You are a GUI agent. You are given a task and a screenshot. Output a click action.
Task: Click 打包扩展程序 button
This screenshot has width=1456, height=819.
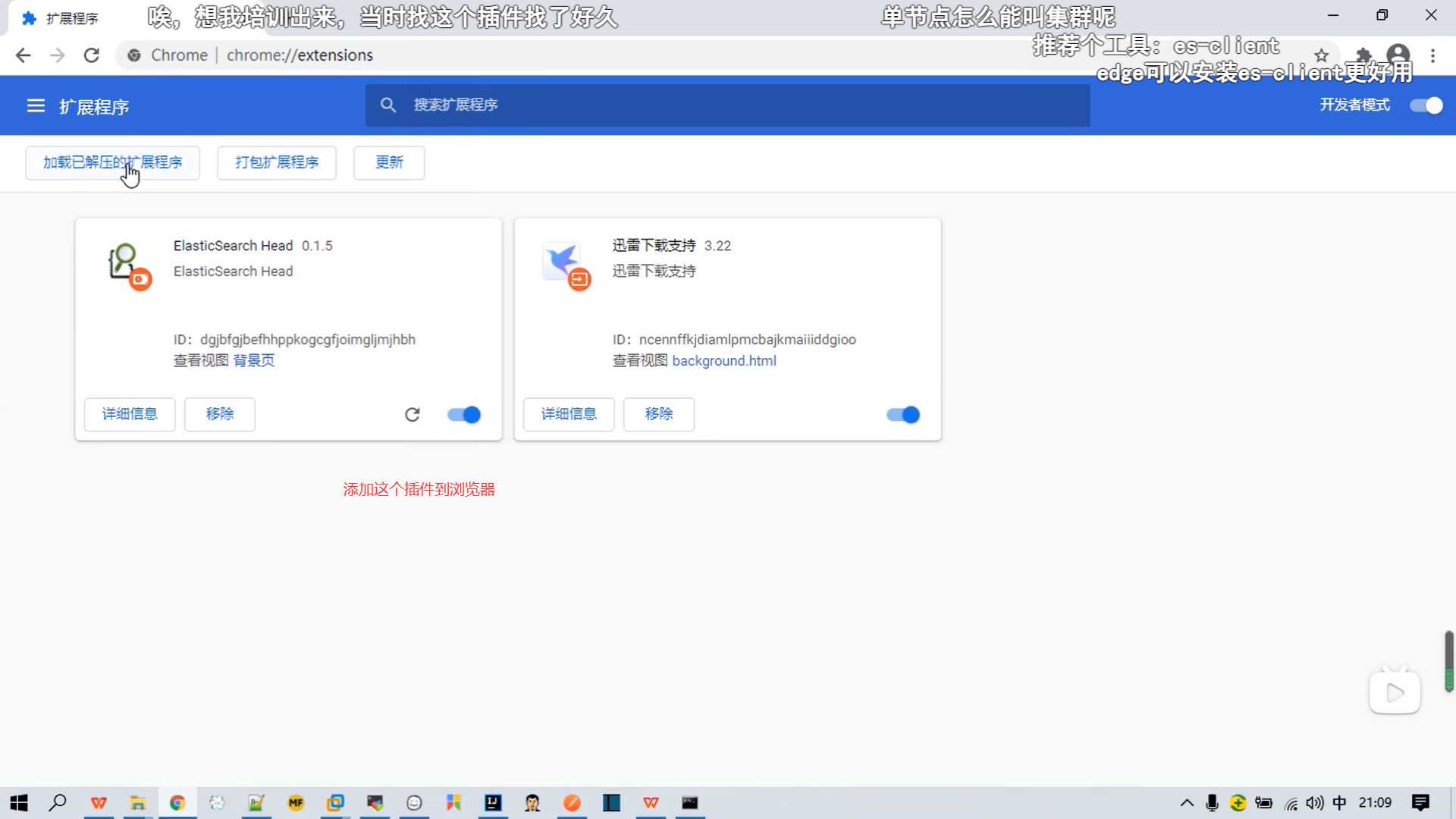pyautogui.click(x=277, y=162)
